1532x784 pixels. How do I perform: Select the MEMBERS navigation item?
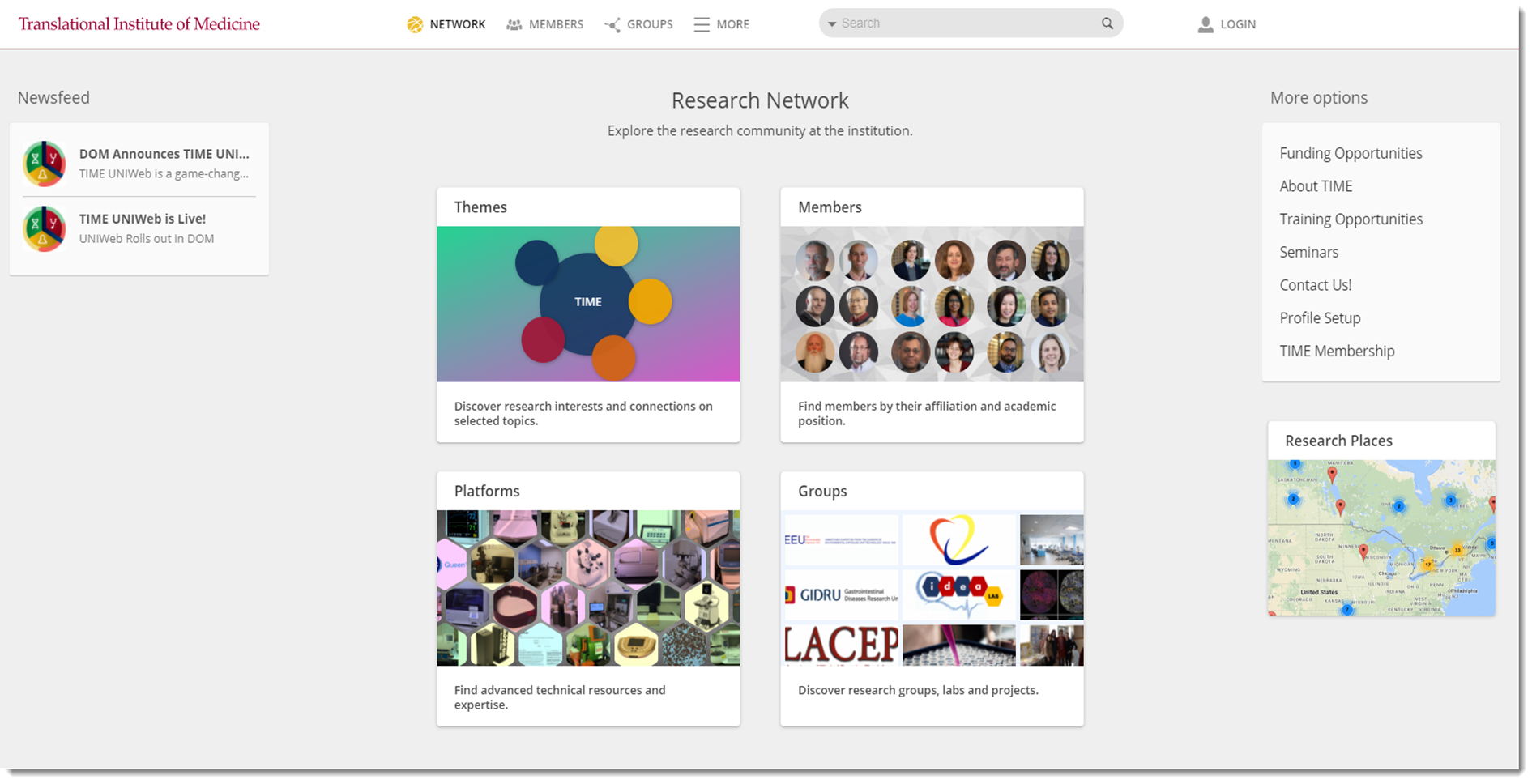(x=556, y=25)
